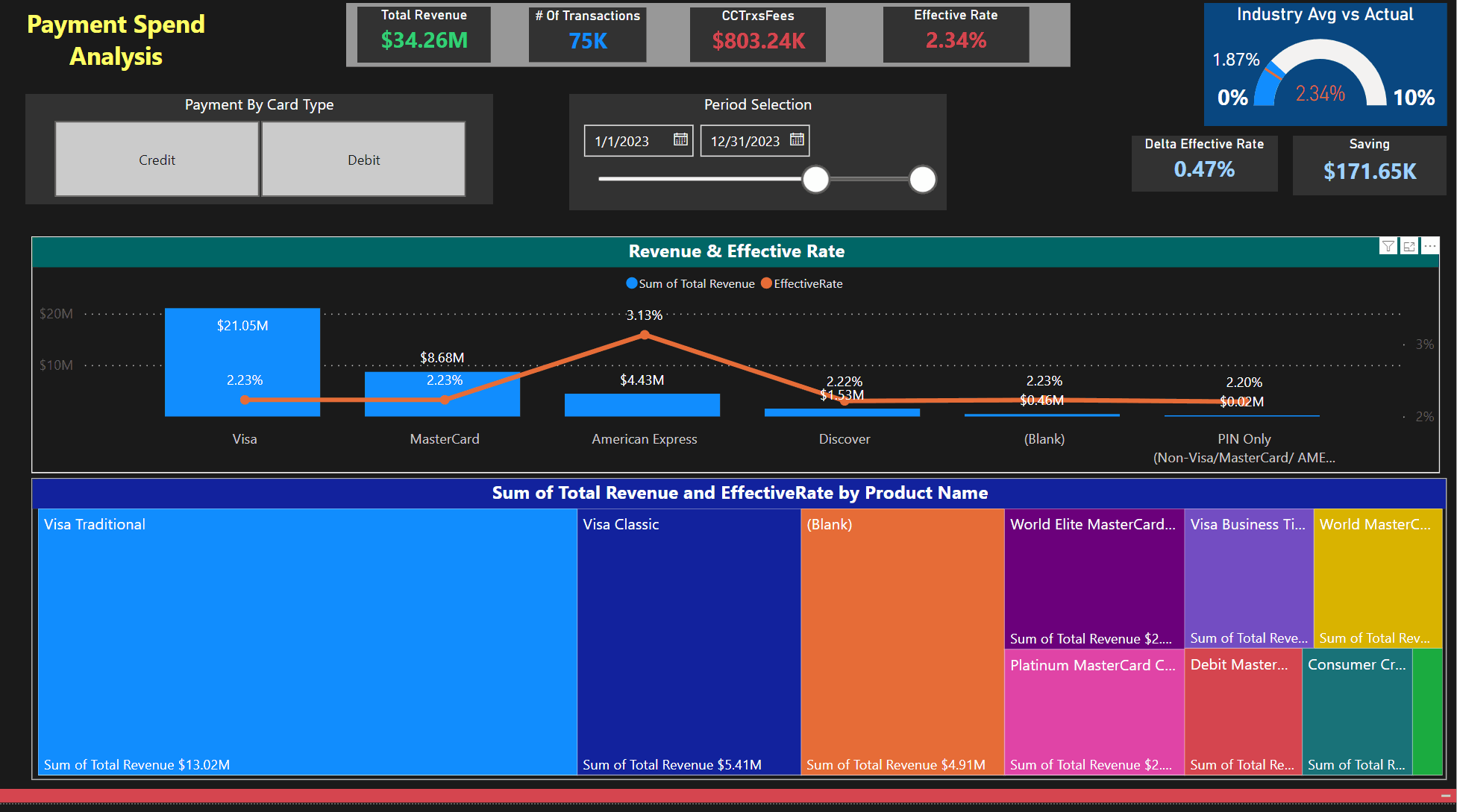Screen dimensions: 1457x812
Task: Select the Debit card type slicer
Action: (363, 160)
